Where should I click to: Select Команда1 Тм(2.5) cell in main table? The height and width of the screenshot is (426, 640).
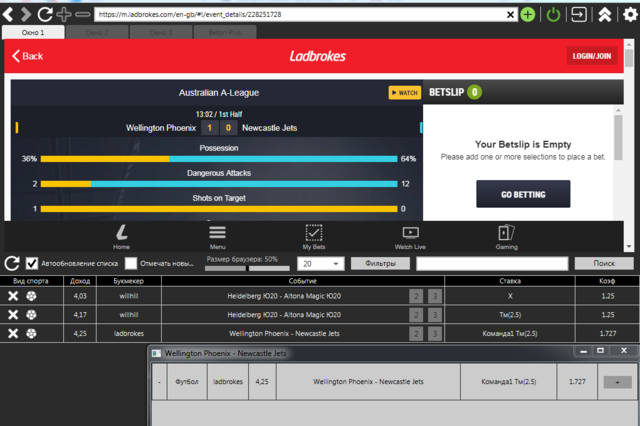pyautogui.click(x=510, y=333)
